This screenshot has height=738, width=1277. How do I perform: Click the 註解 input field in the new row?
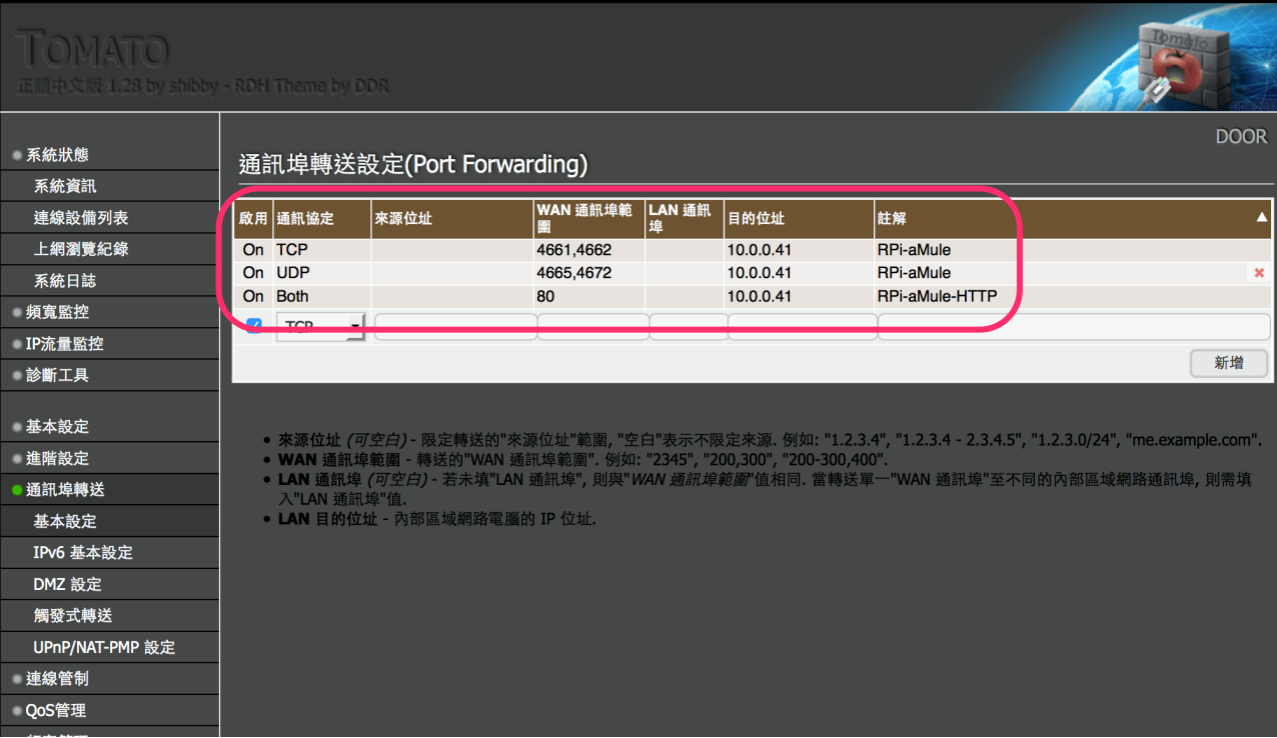pos(1074,327)
